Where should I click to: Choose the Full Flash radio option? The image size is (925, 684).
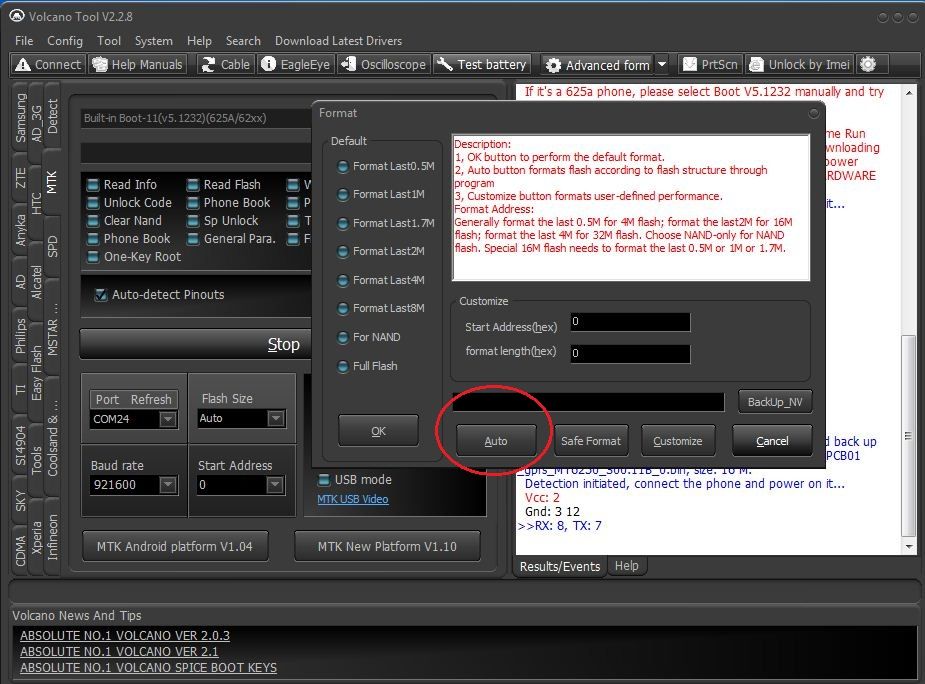pos(344,366)
